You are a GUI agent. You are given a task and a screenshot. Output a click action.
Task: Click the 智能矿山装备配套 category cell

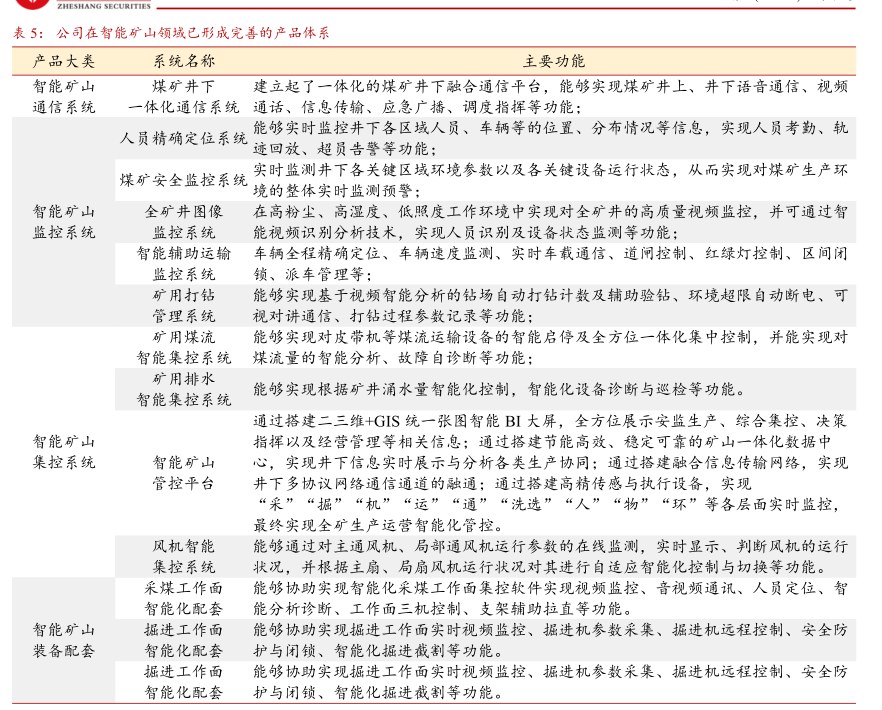pos(64,640)
